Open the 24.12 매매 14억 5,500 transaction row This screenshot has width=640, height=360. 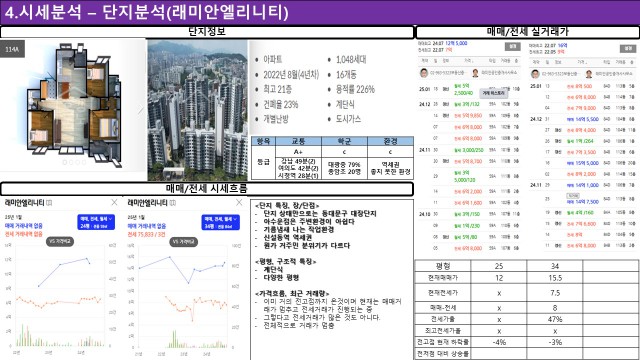point(582,119)
